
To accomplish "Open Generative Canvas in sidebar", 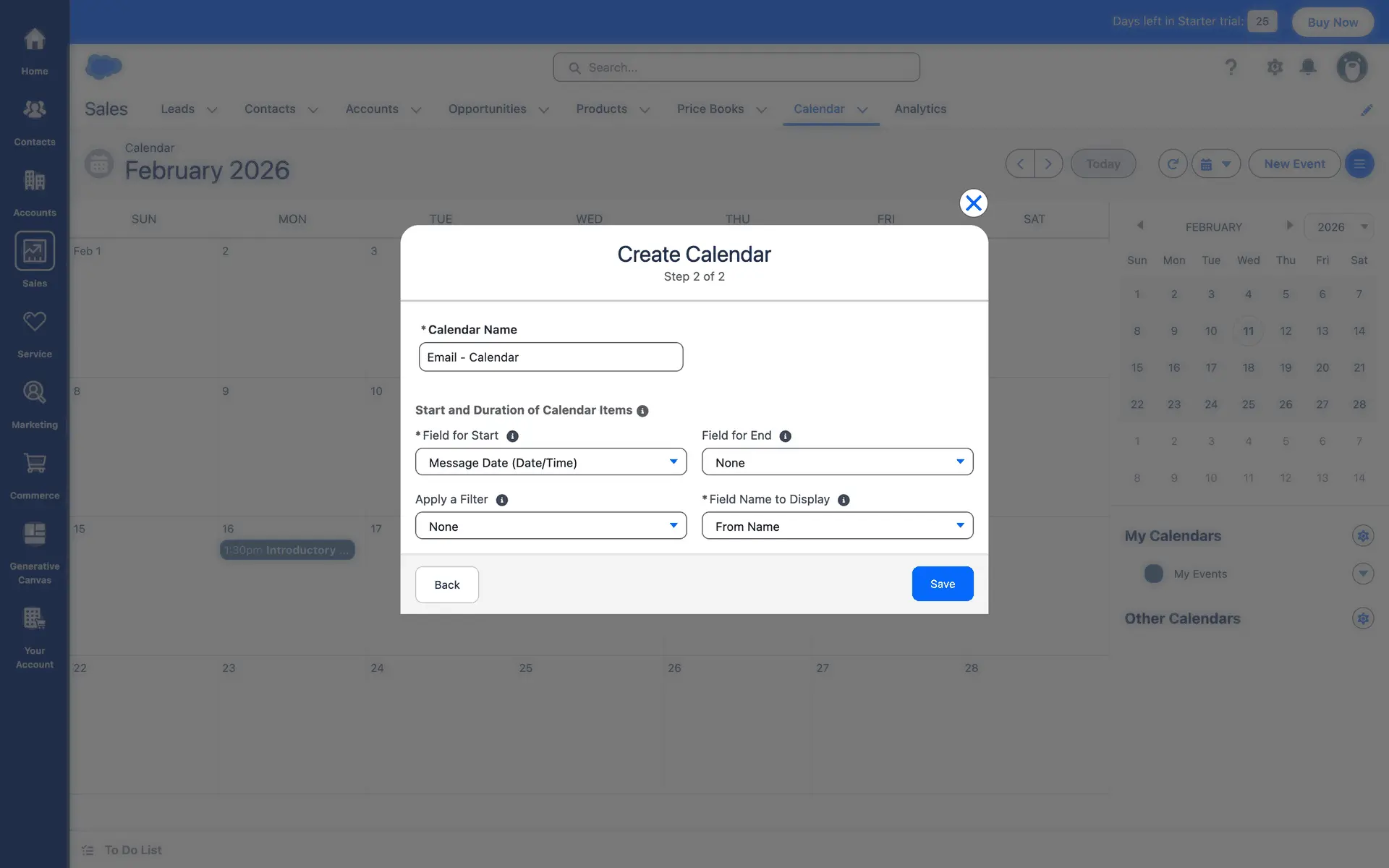I will coord(34,535).
